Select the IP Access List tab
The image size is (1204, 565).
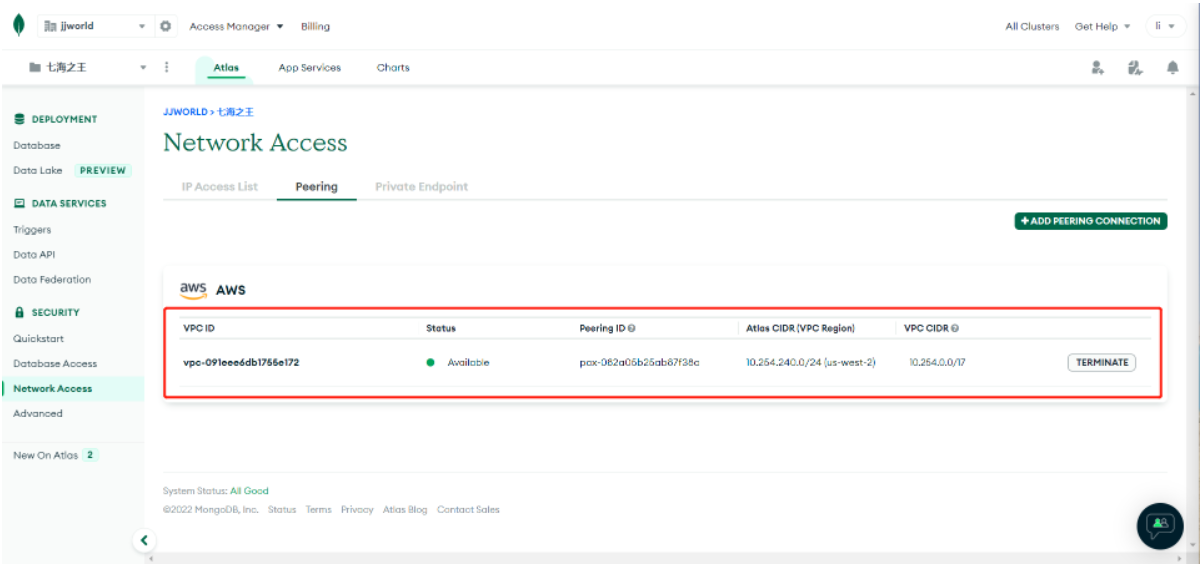pyautogui.click(x=220, y=187)
